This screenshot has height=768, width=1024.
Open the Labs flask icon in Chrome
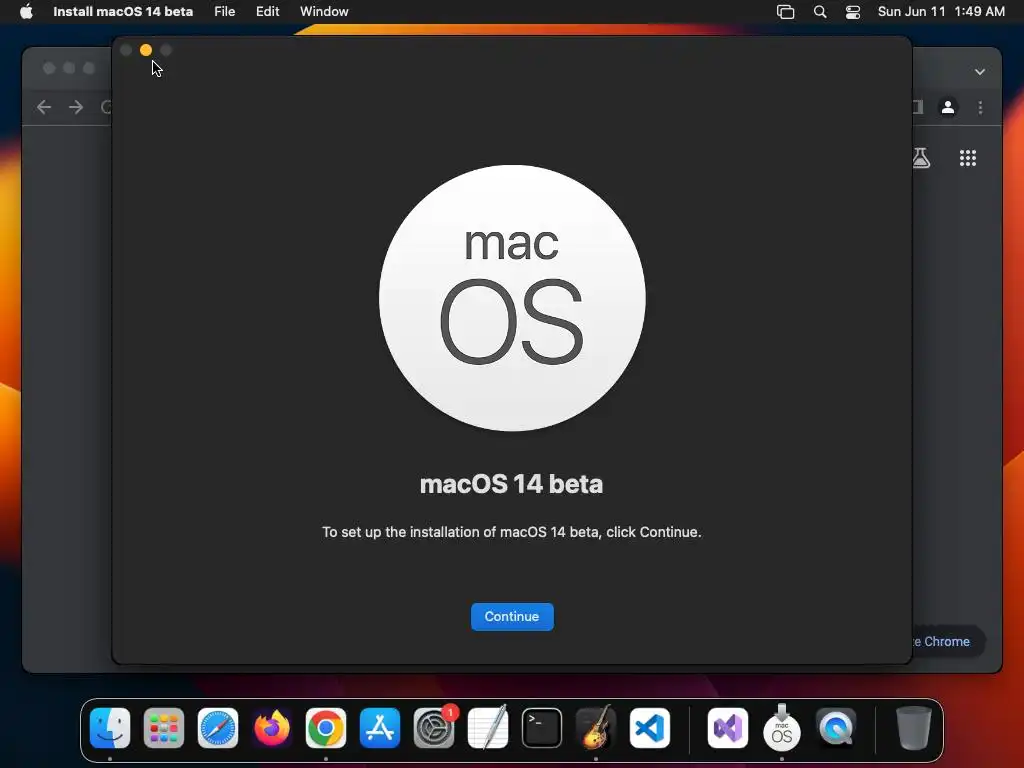tap(921, 158)
